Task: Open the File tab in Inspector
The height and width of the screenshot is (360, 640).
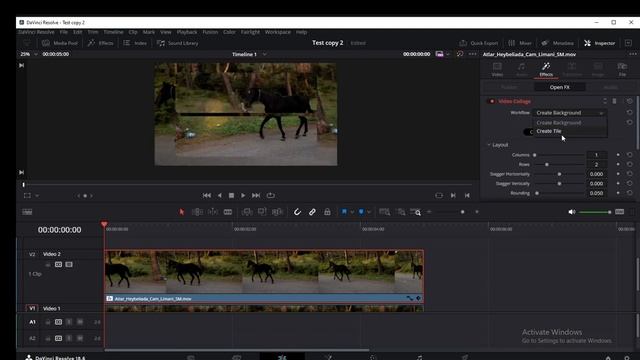Action: [622, 69]
